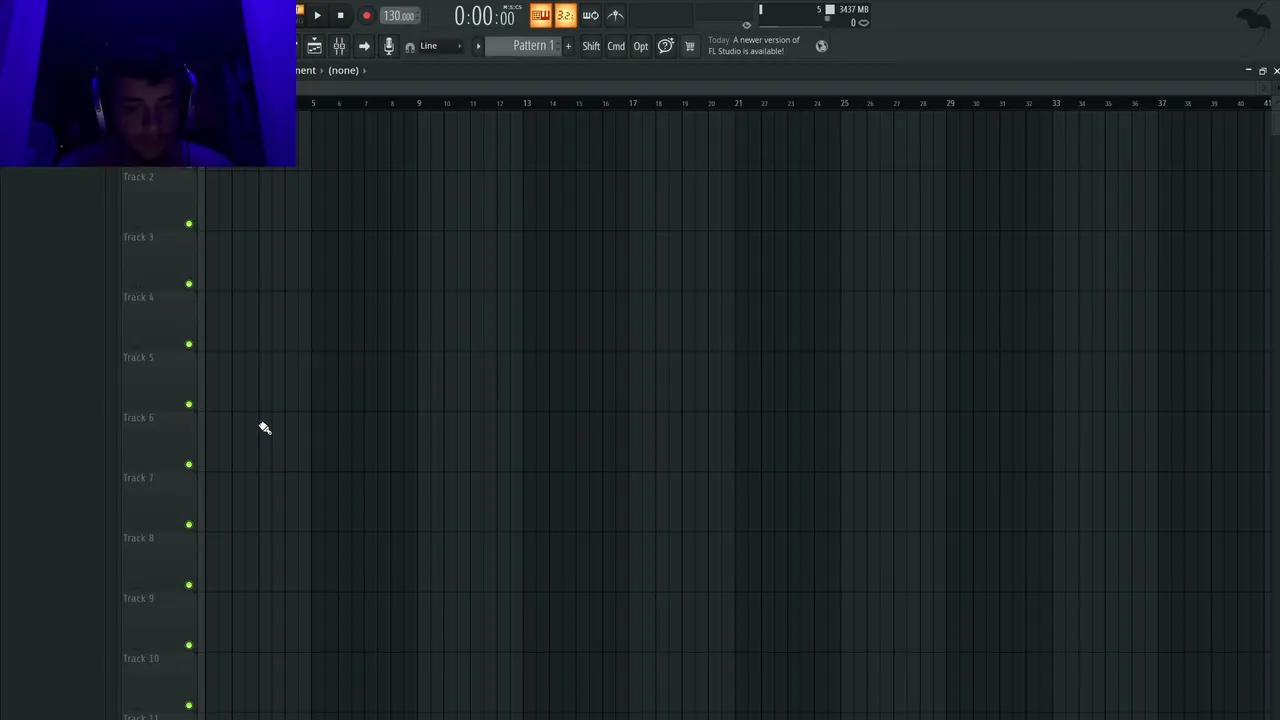Minimize the playlist window

coord(1248,70)
